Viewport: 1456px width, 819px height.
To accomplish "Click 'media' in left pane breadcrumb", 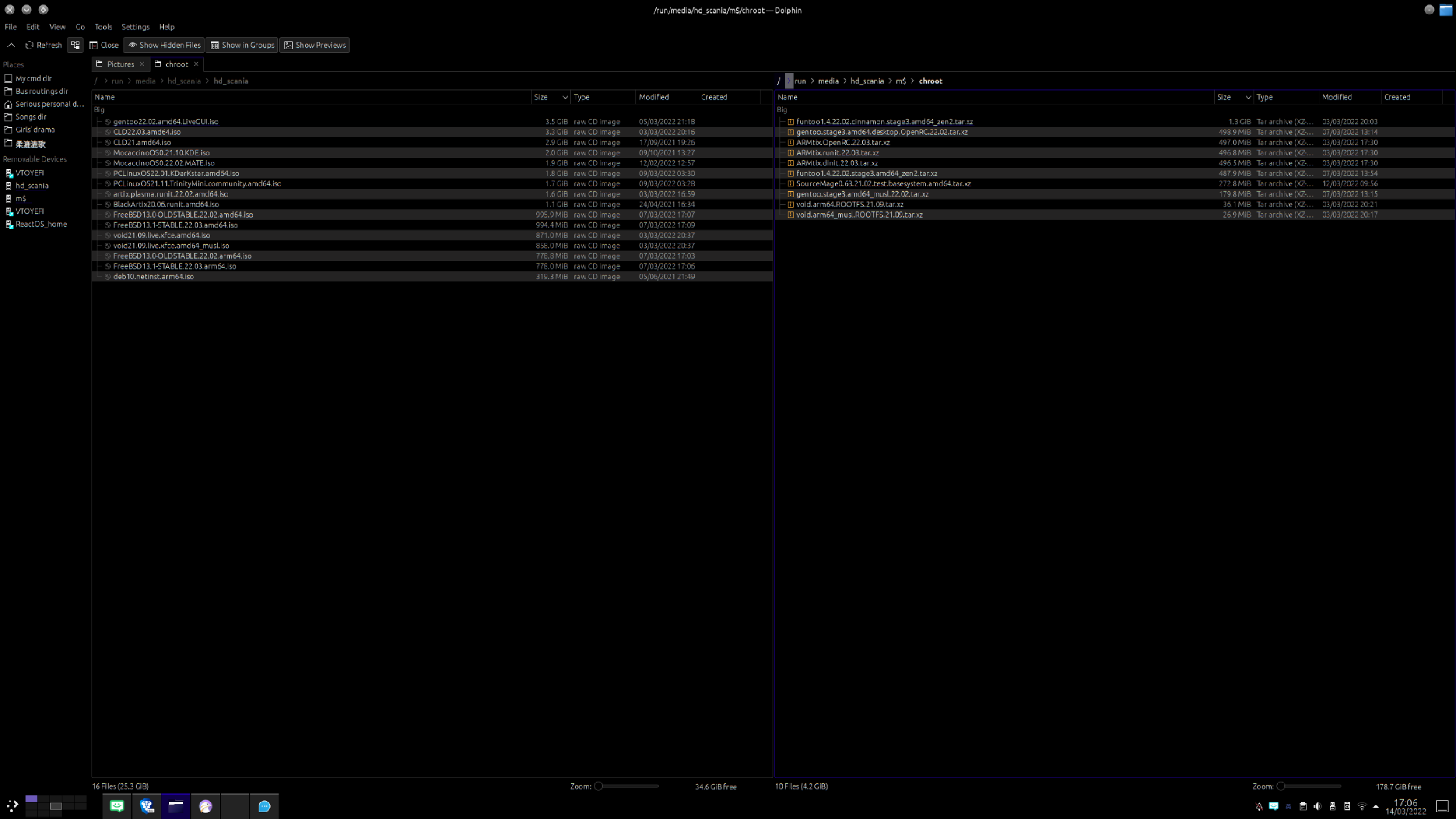I will (x=145, y=81).
